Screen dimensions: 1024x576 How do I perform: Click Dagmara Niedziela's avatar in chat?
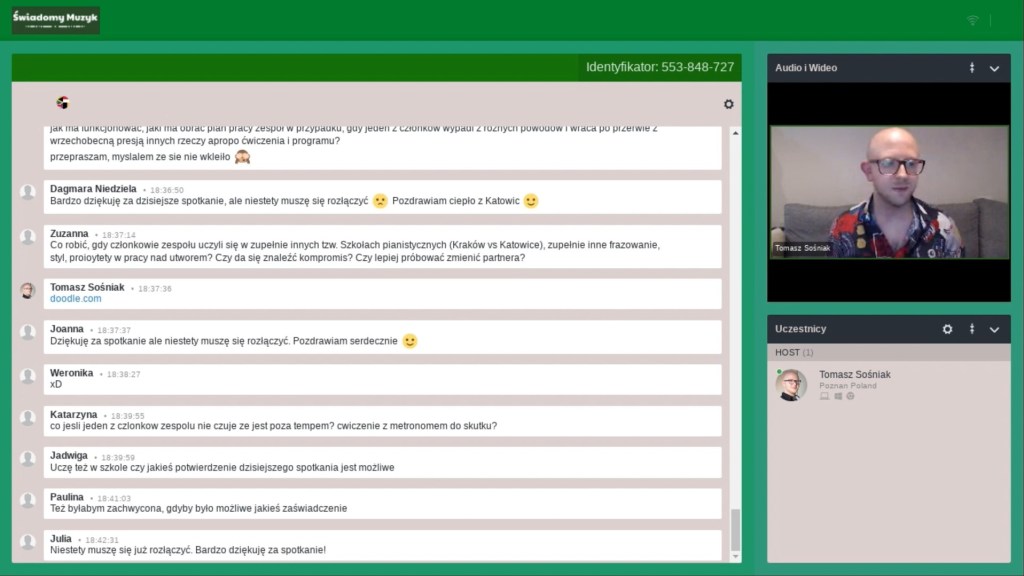point(28,192)
